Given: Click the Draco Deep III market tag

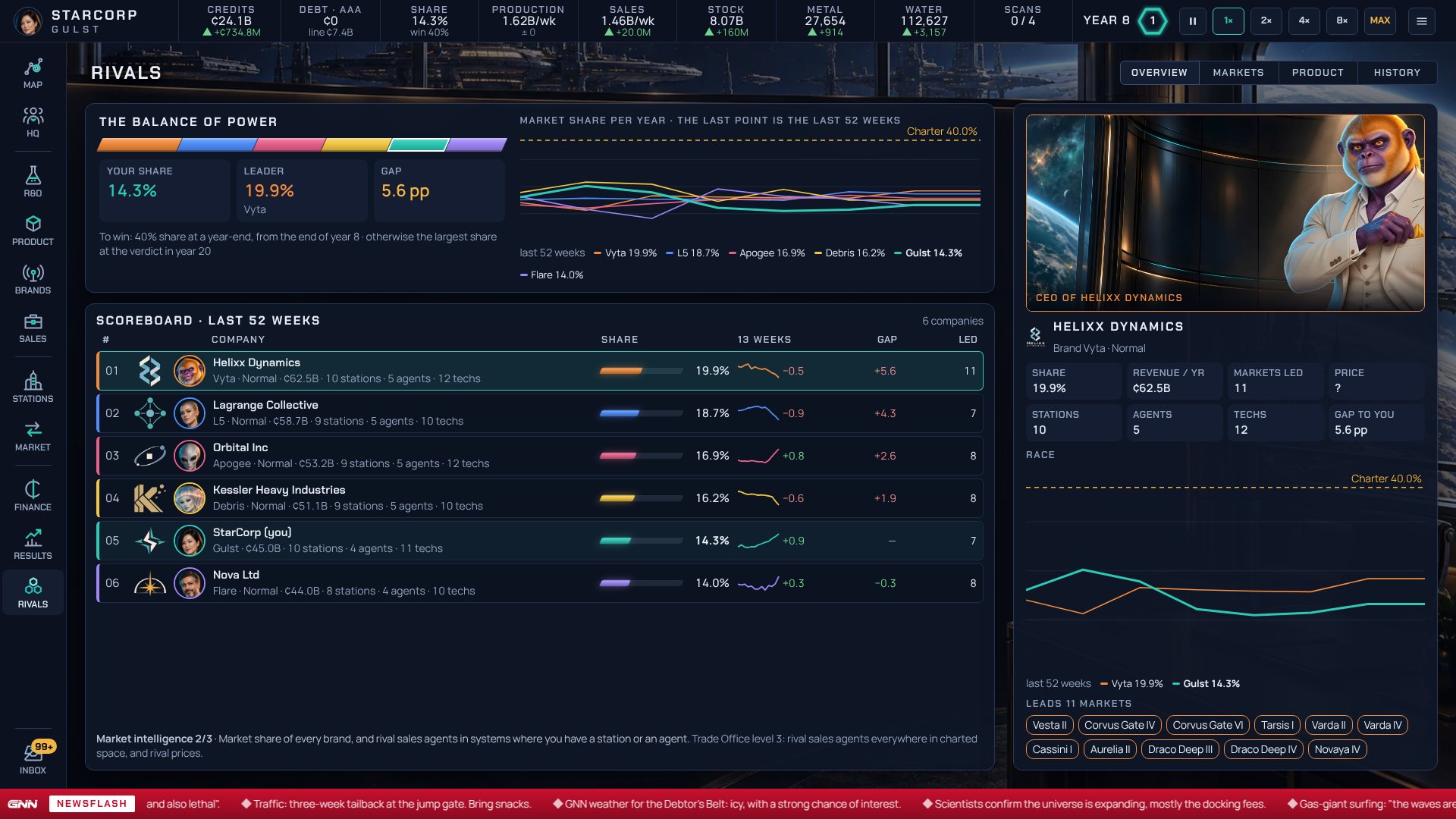Looking at the screenshot, I should click(1180, 749).
